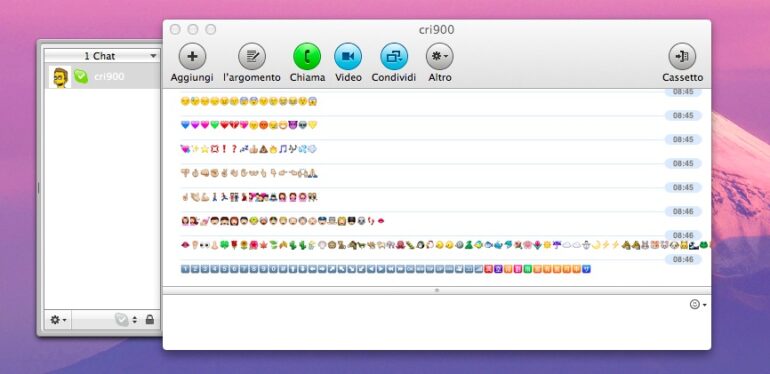
Task: Click the chat window title cri900
Action: click(x=436, y=30)
